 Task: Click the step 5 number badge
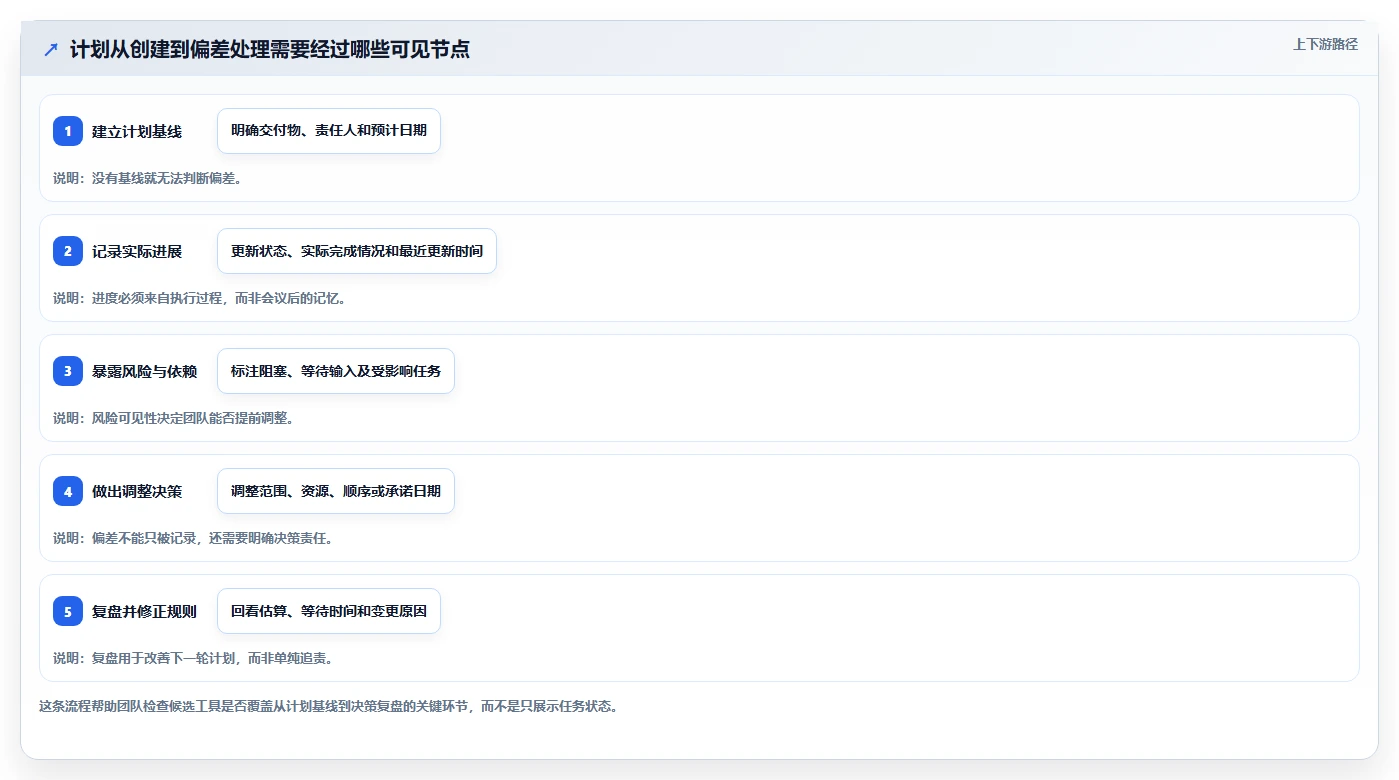coord(68,611)
